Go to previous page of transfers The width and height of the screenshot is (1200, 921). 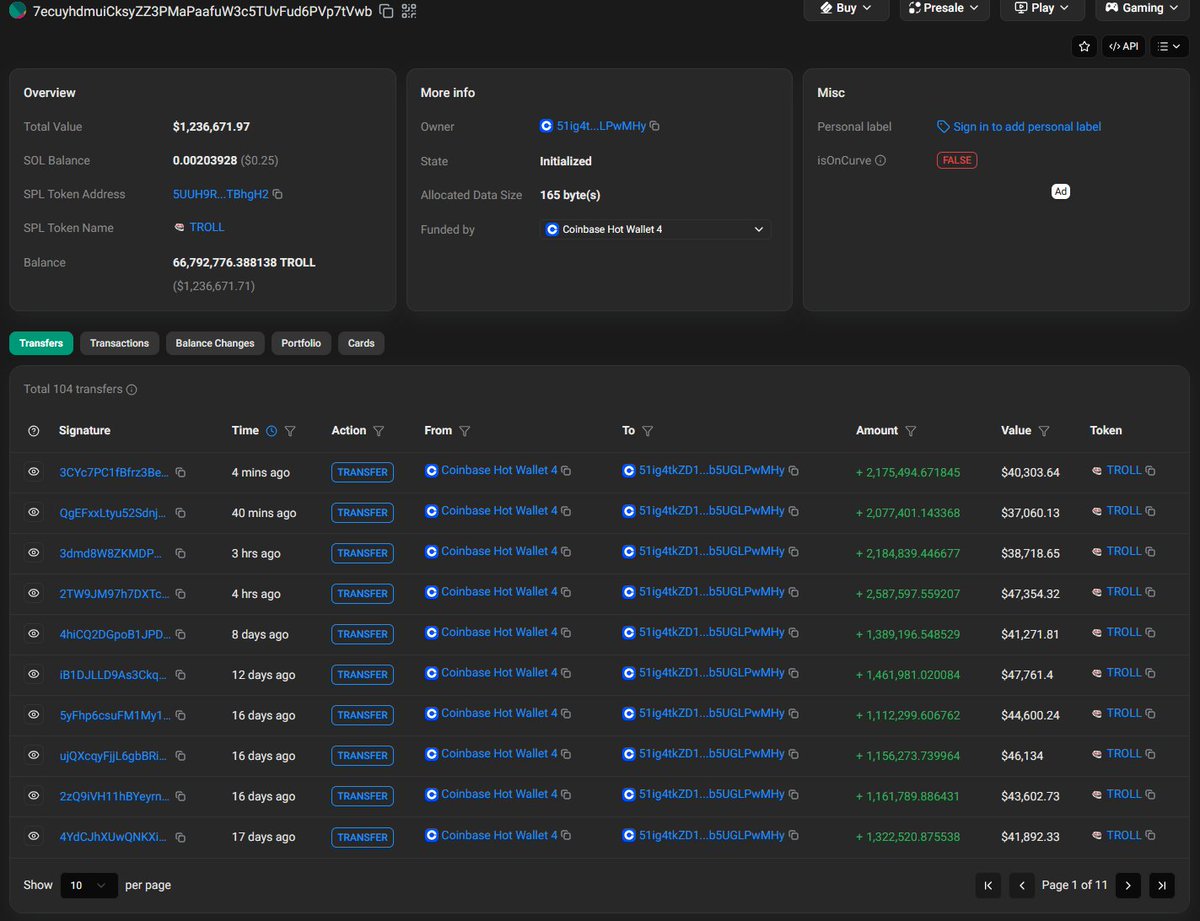(x=1022, y=885)
